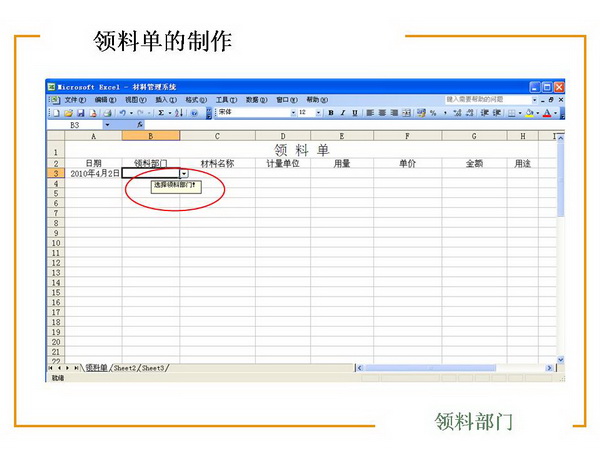Click the AutoSum sigma icon
600x450 pixels.
click(x=161, y=113)
